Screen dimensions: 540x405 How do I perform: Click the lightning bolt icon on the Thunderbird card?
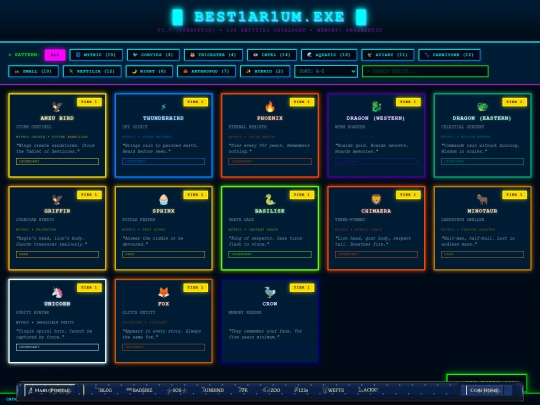tap(164, 106)
